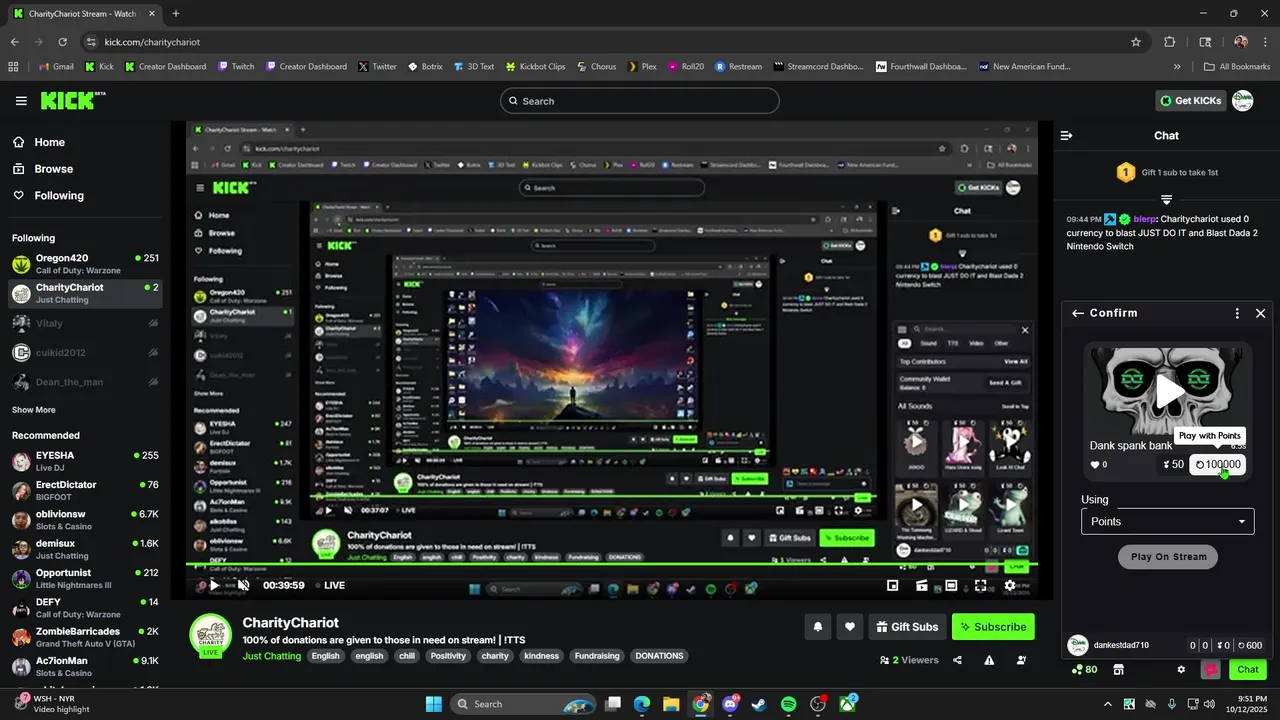Expand hidden bookmarks chevron
The image size is (1280, 720).
click(1177, 67)
